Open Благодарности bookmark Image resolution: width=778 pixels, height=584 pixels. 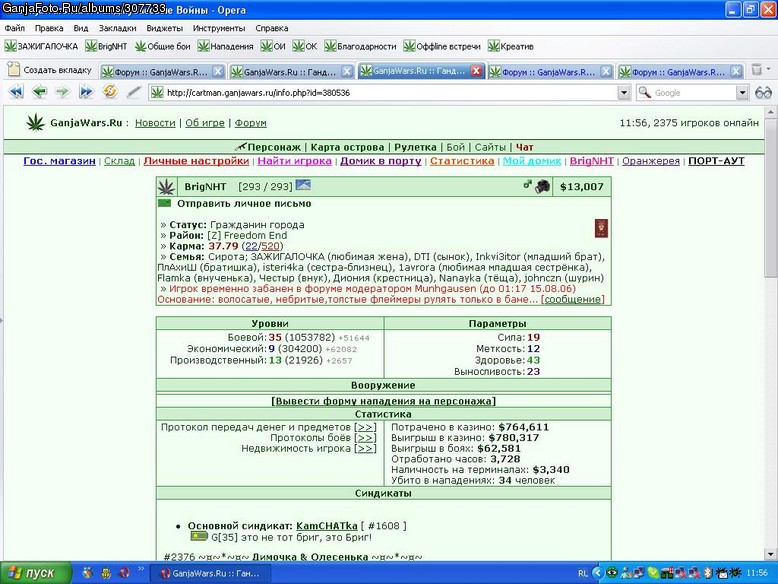click(360, 46)
